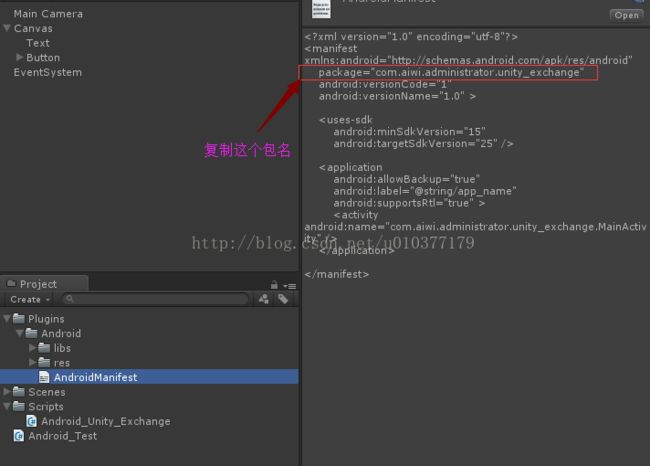Click the android:targetSdkVersion line
The width and height of the screenshot is (650, 466).
pyautogui.click(x=423, y=144)
